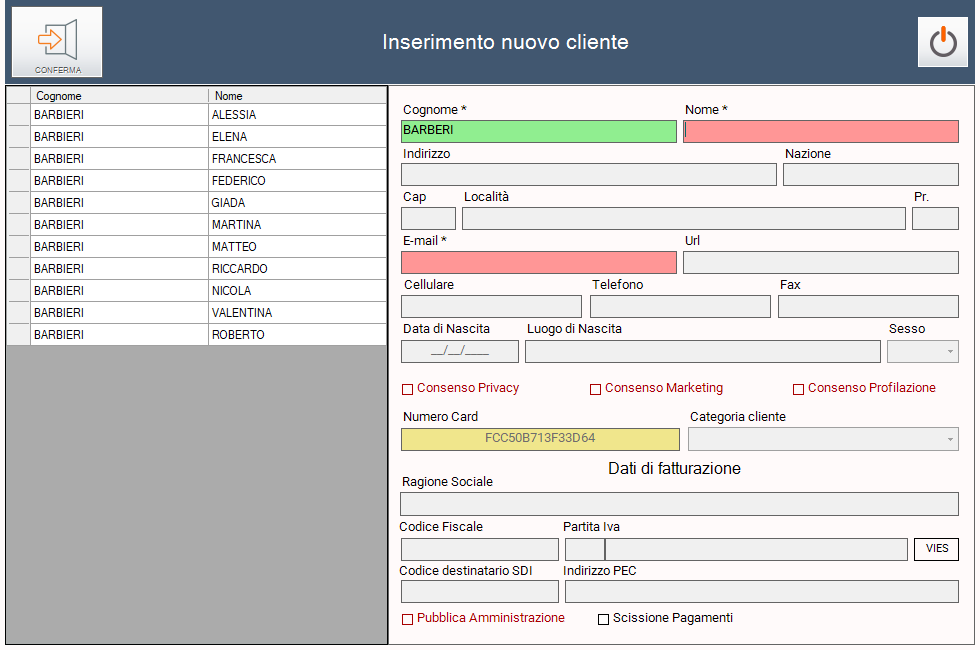Click BARBIERI cell in the MATTEO row
Viewport: 980px width, 650px height.
click(x=119, y=246)
